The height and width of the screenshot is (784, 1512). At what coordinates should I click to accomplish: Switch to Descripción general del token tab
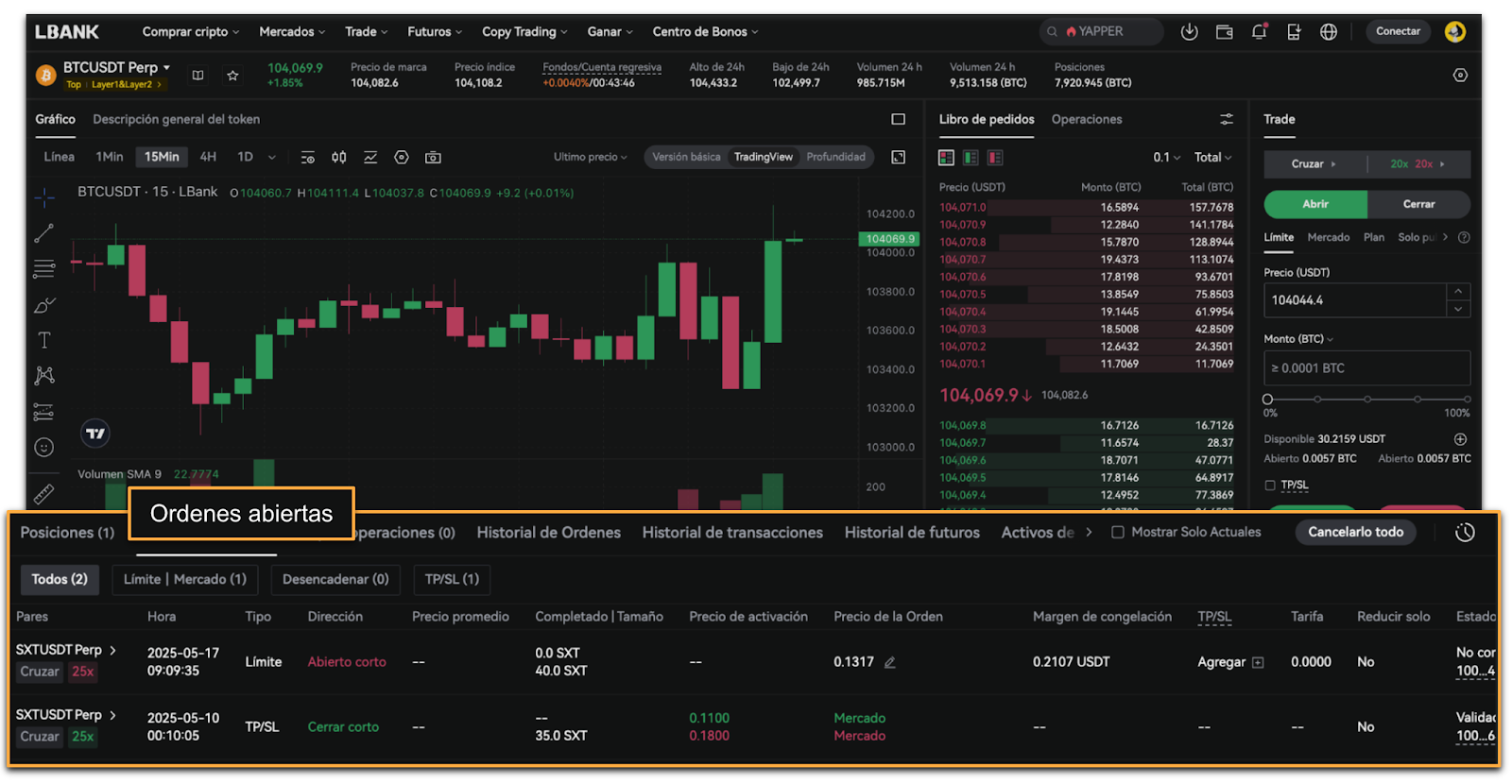pyautogui.click(x=176, y=119)
